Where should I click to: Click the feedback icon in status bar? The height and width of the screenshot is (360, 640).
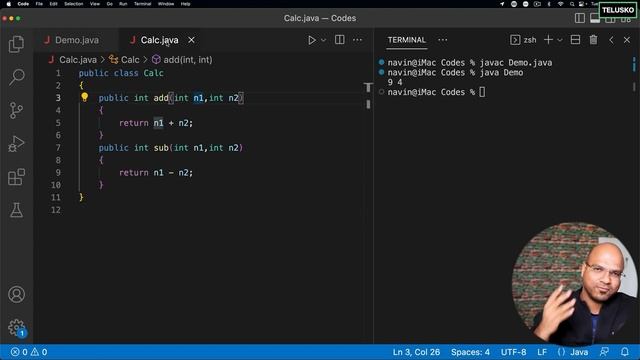click(x=604, y=352)
